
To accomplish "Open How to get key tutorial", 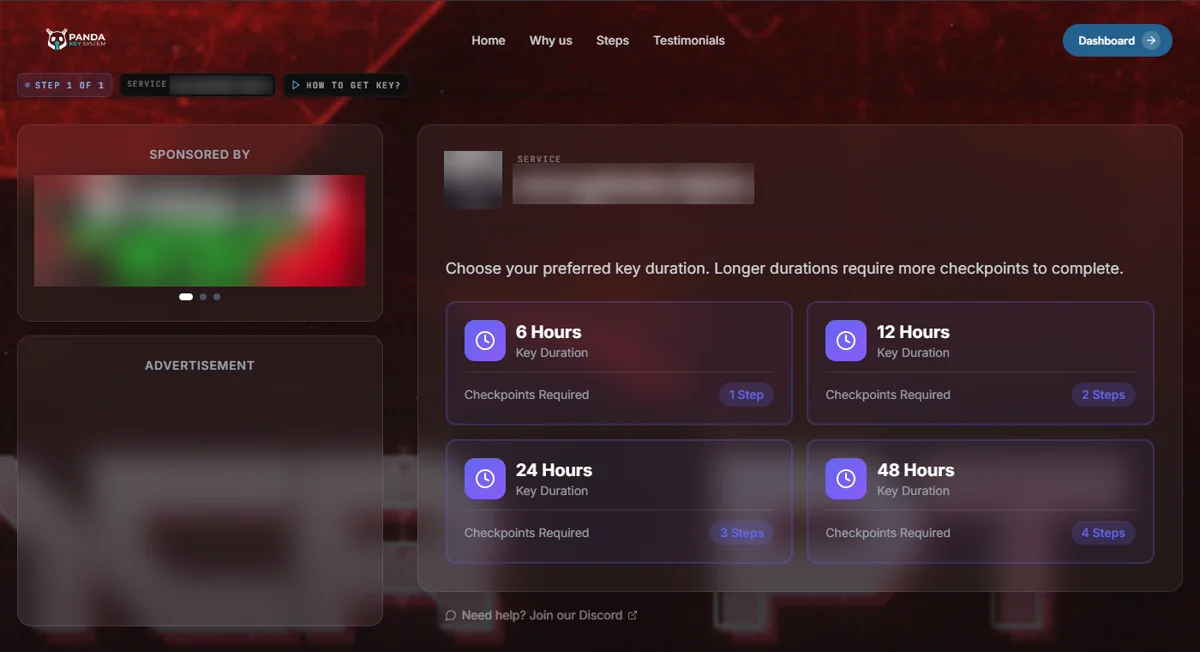I will [x=346, y=85].
